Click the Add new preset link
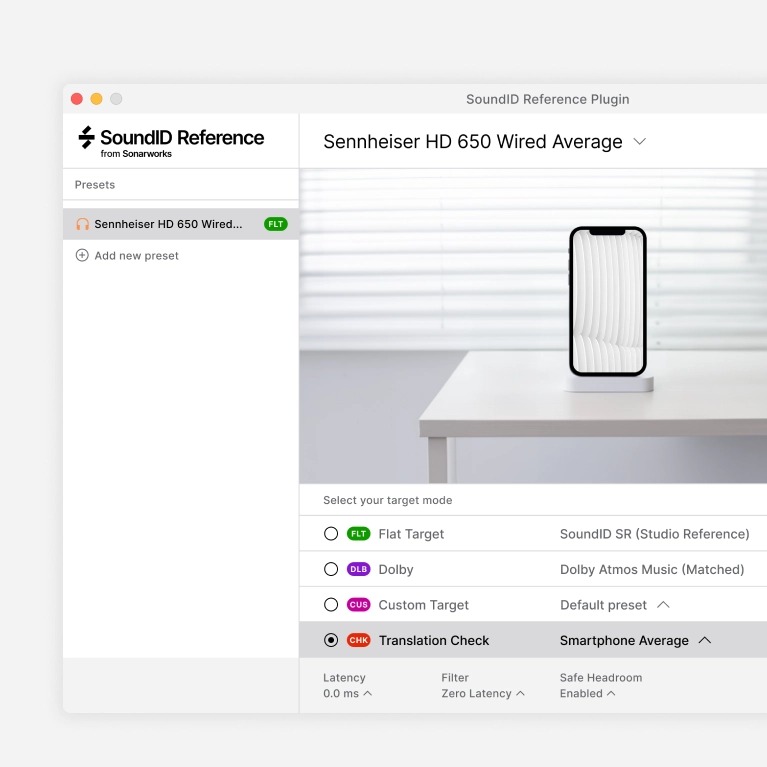The image size is (767, 767). point(136,256)
